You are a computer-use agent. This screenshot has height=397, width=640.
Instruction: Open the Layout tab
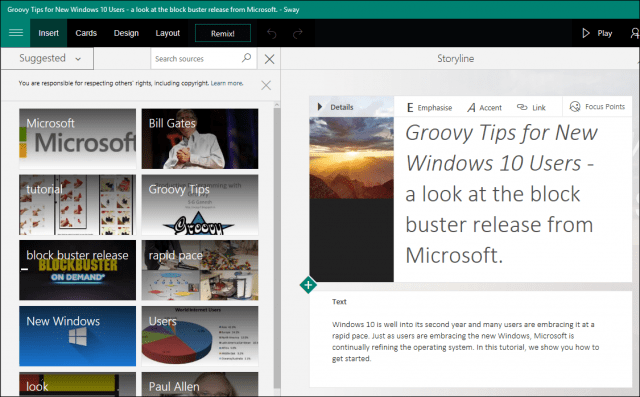167,33
